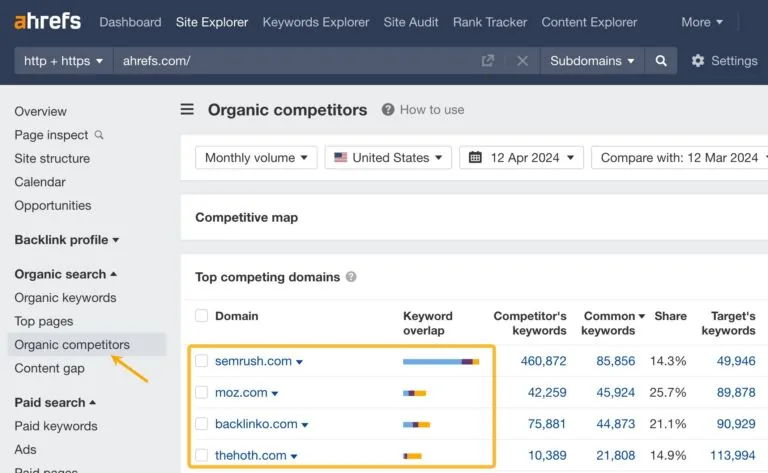Collapse the Paid search section
Screen dimensions: 768x473
tap(55, 402)
